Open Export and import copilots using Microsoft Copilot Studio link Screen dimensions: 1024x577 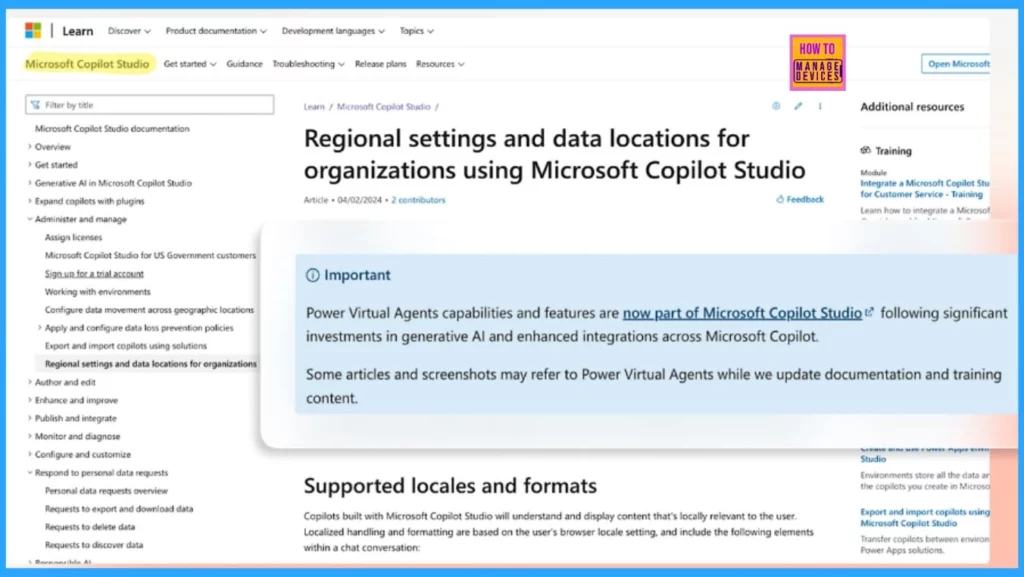pos(925,518)
